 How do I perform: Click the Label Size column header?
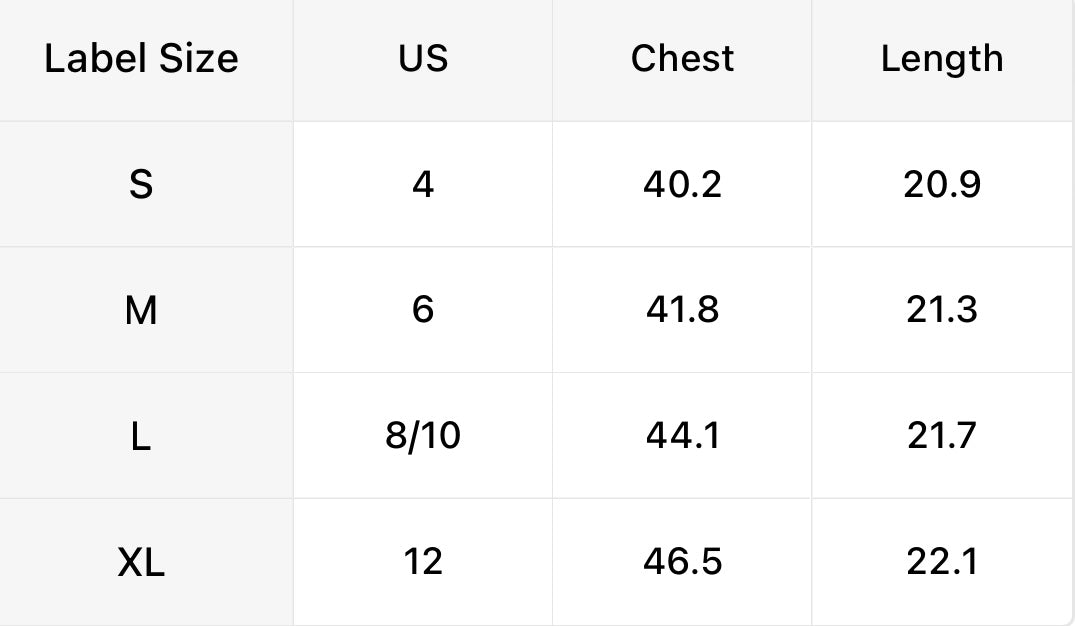[x=141, y=59]
